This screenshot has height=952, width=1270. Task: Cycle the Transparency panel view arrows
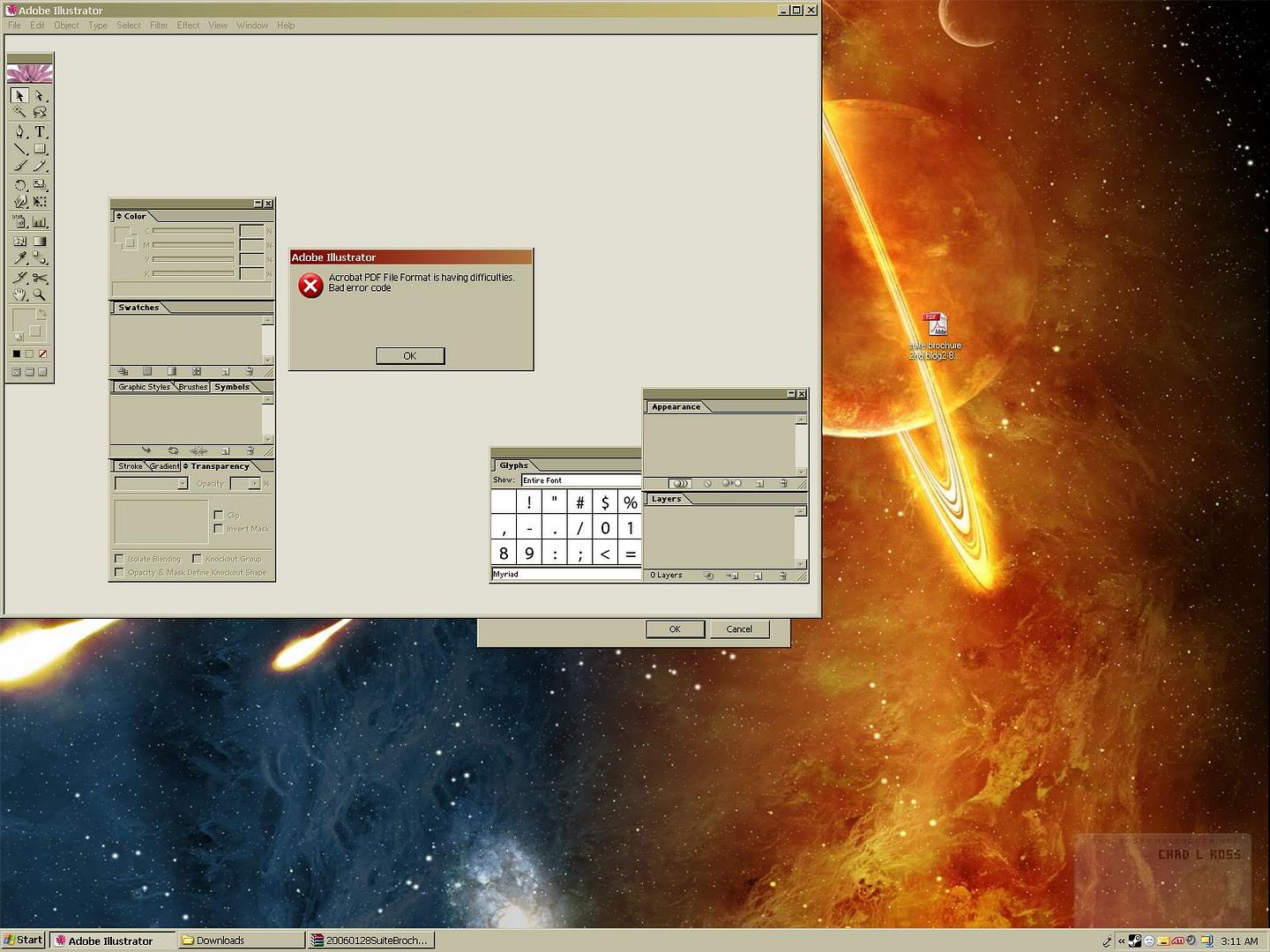(x=186, y=466)
